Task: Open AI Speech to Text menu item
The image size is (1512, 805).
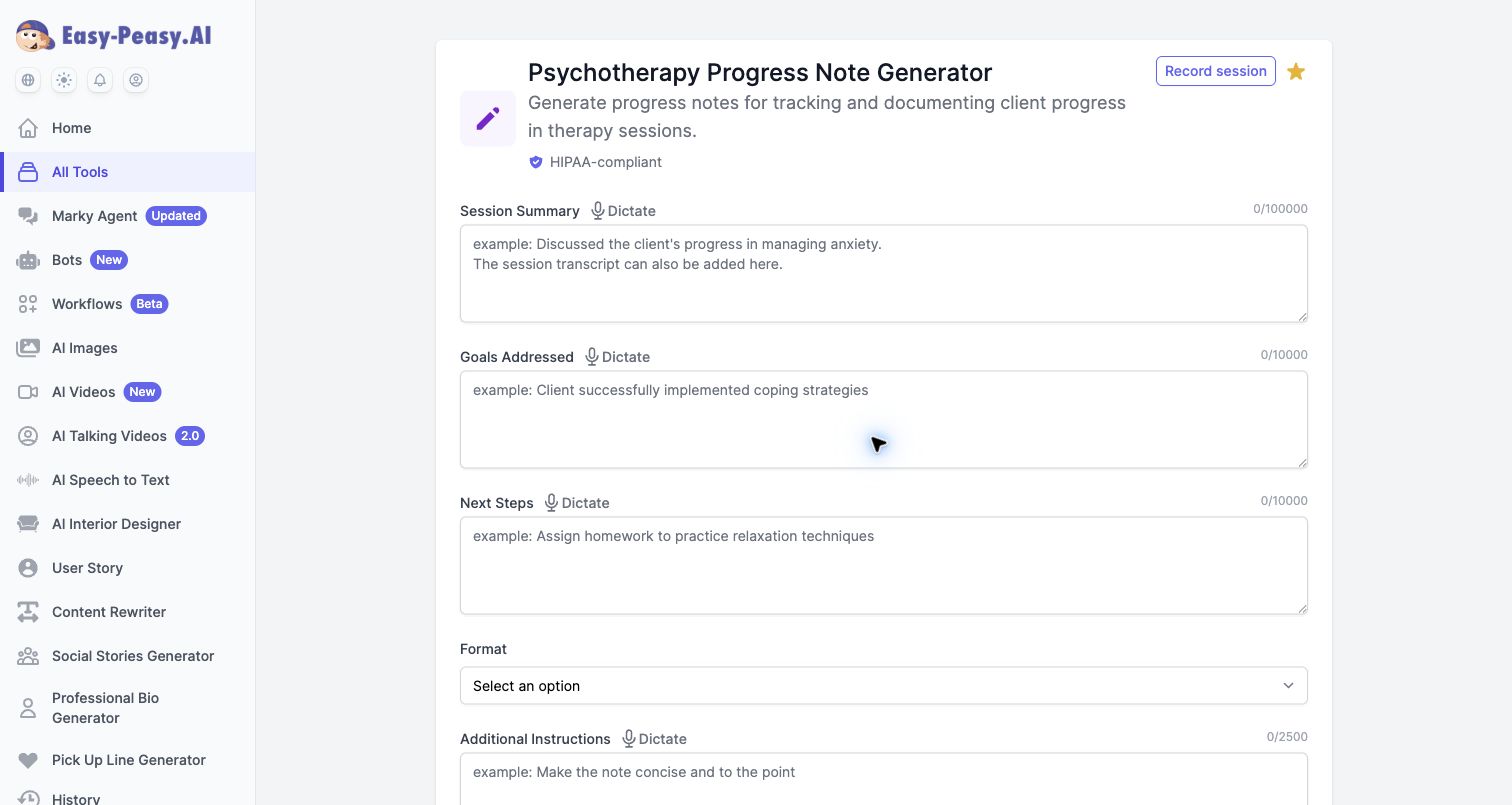Action: tap(128, 480)
